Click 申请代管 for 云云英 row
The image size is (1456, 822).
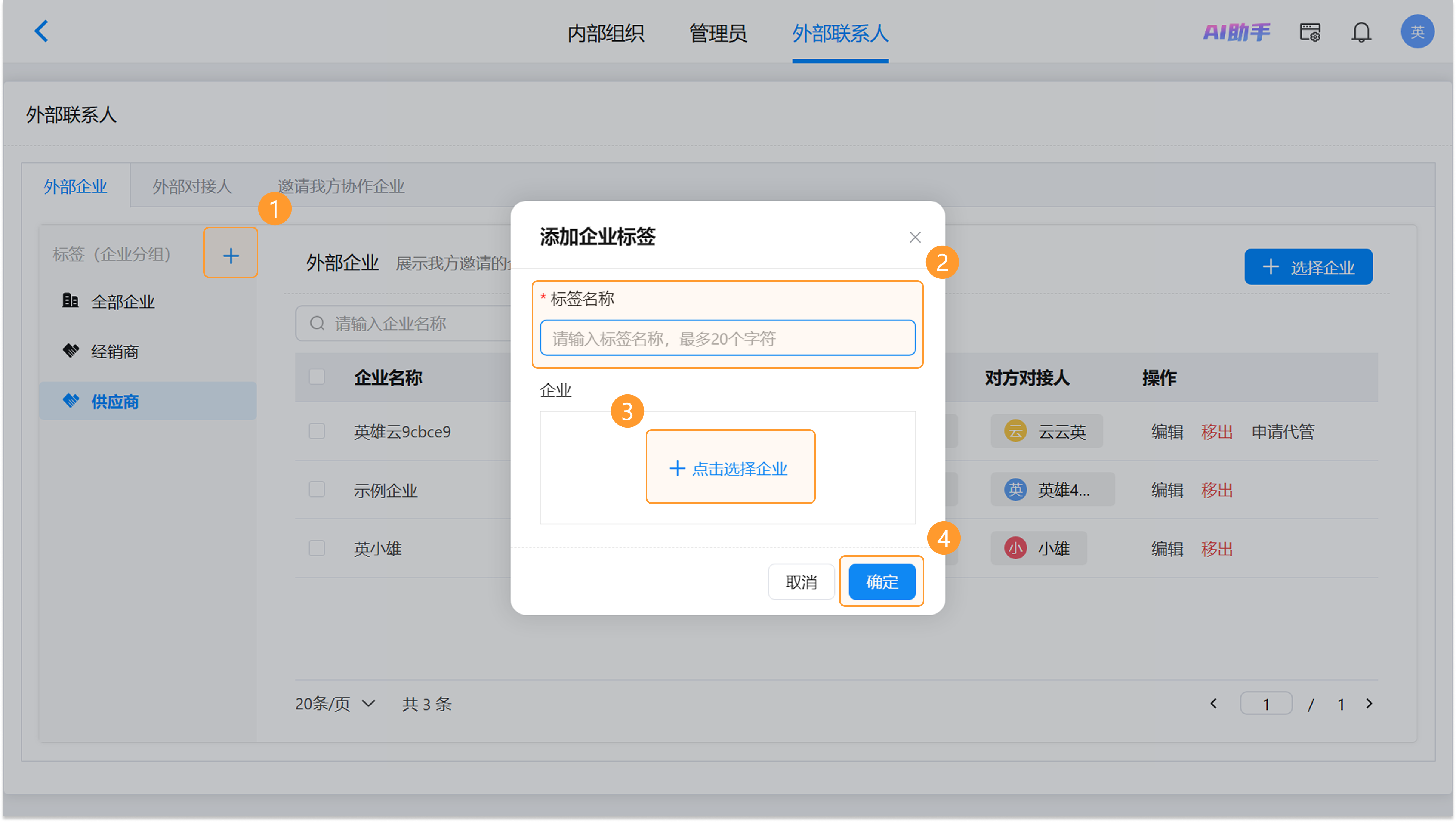[x=1282, y=432]
